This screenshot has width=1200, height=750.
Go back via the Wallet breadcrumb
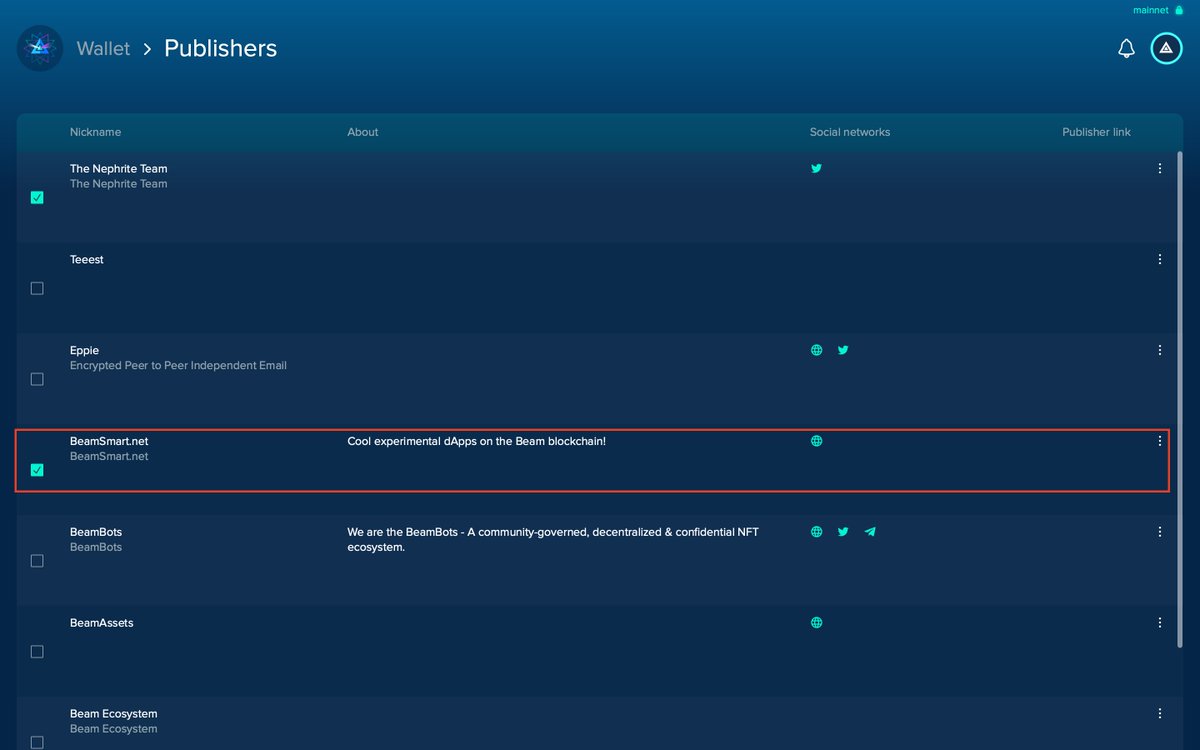point(103,48)
